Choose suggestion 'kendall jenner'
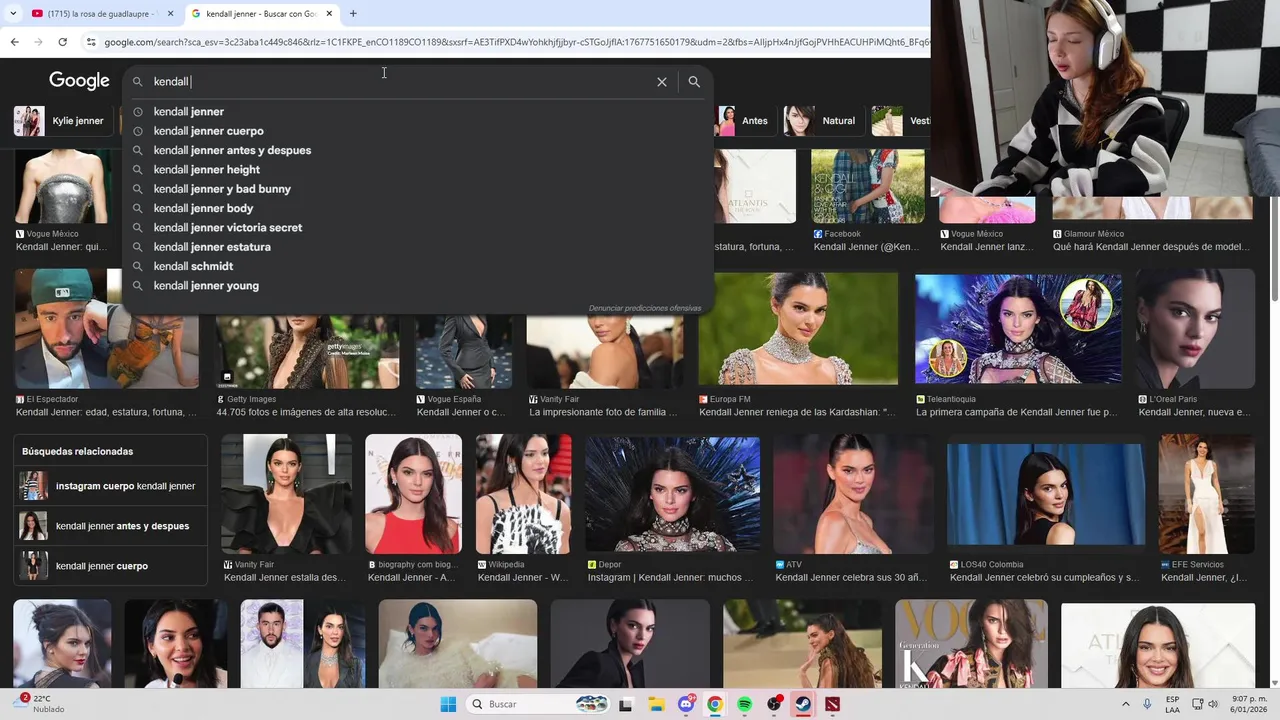This screenshot has height=720, width=1280. pos(418,112)
